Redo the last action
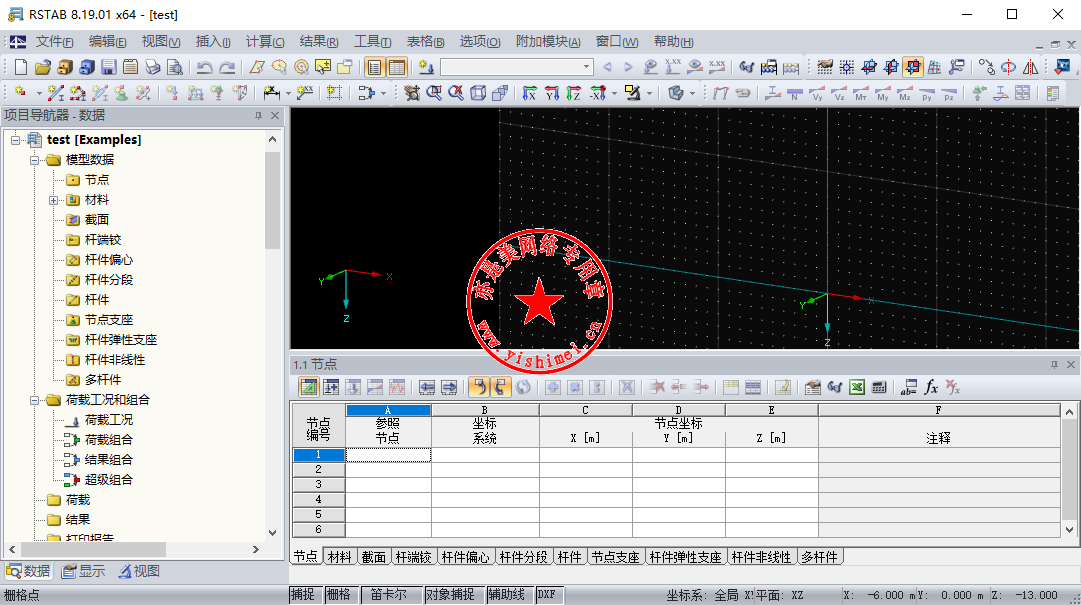 click(227, 67)
